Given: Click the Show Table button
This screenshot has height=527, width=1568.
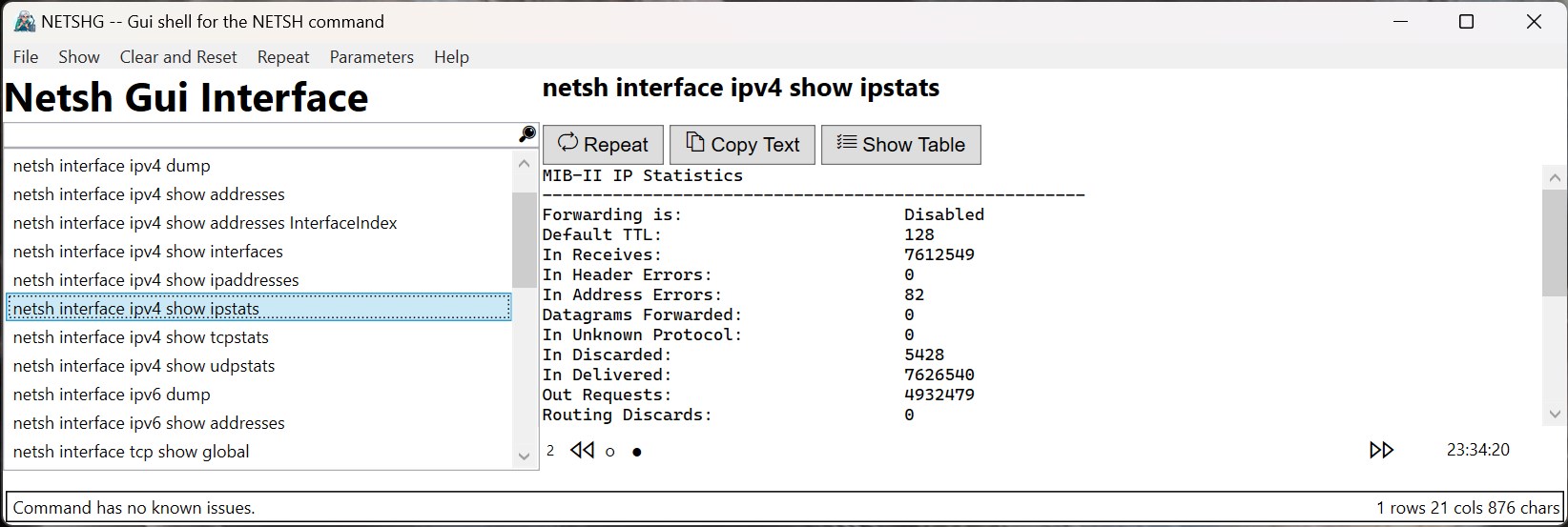Looking at the screenshot, I should (x=901, y=145).
